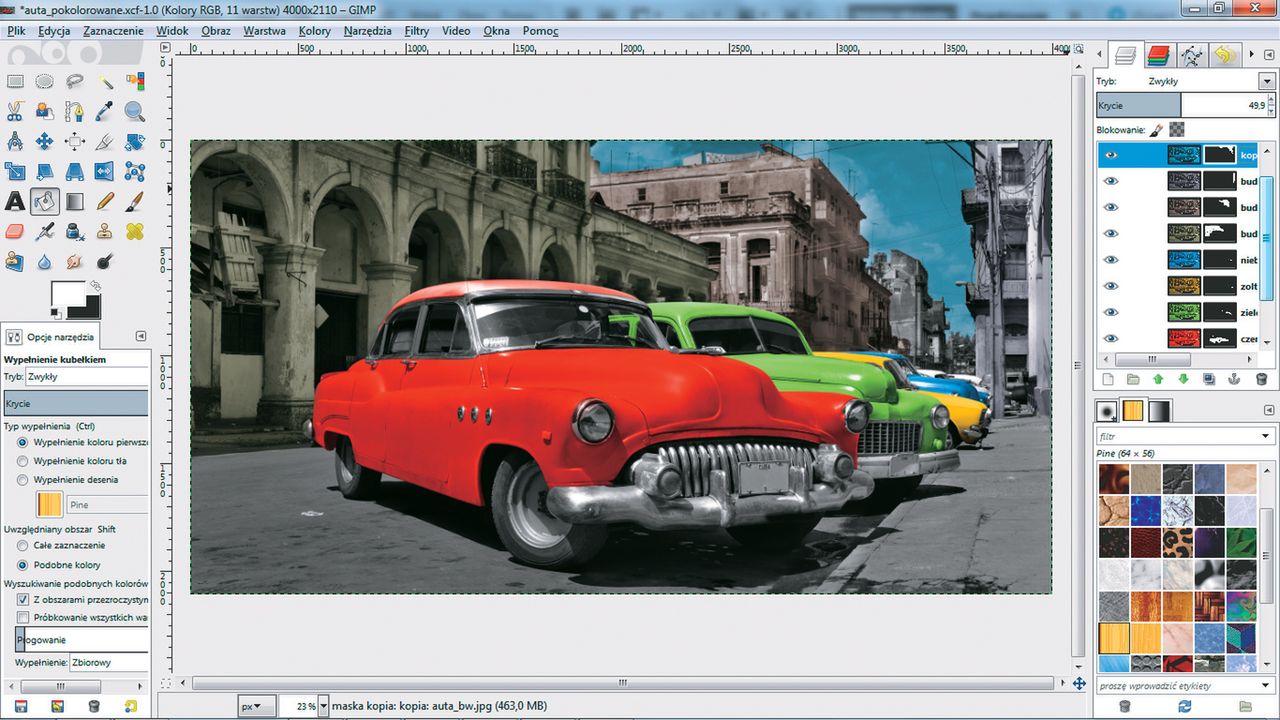The height and width of the screenshot is (720, 1280).
Task: Open the Kolory menu
Action: pos(314,31)
